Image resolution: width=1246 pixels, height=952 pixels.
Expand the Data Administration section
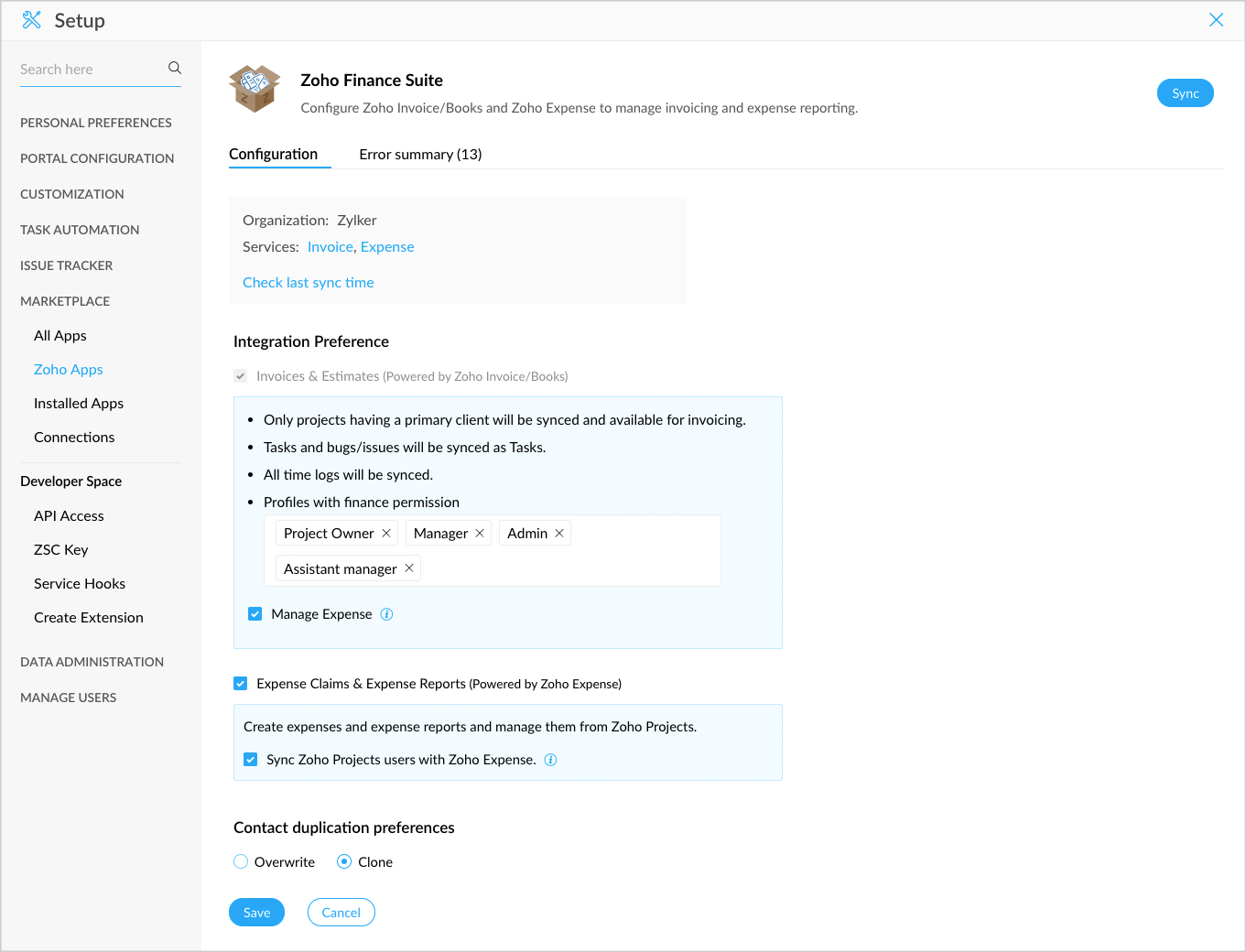(92, 662)
